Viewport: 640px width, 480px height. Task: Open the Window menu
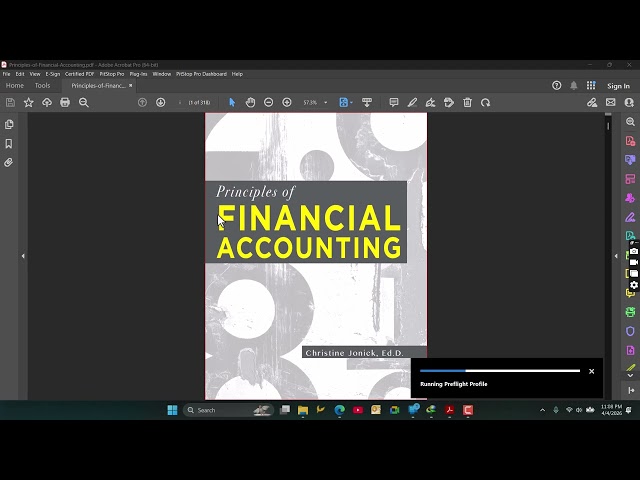pyautogui.click(x=162, y=74)
